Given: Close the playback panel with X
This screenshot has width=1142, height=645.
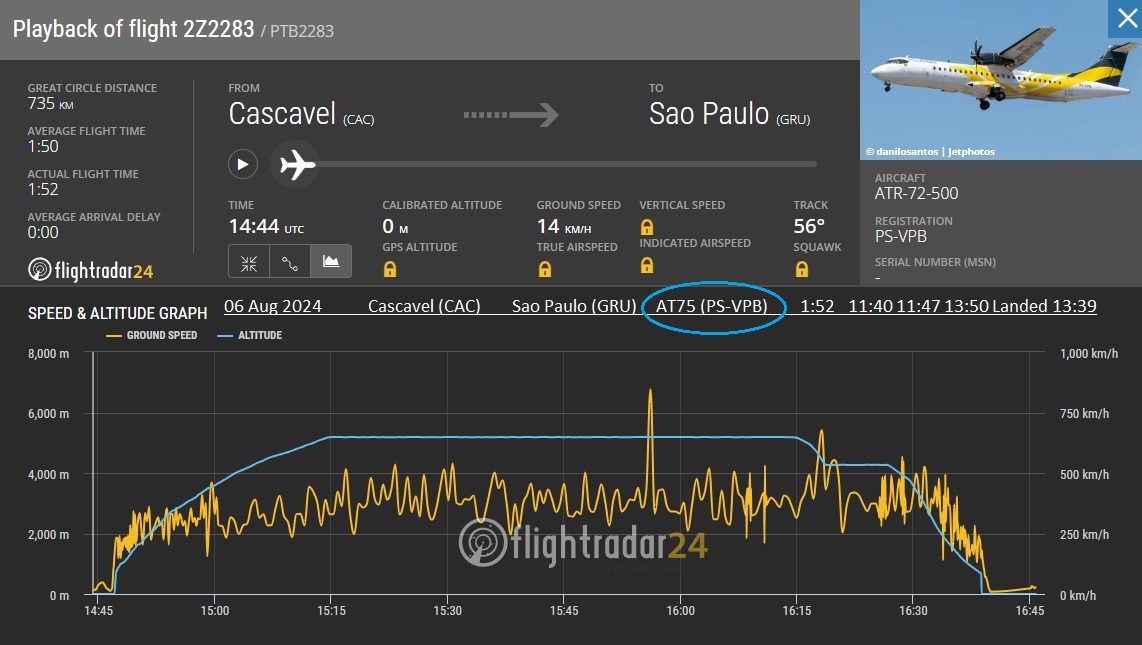Looking at the screenshot, I should pos(1123,19).
